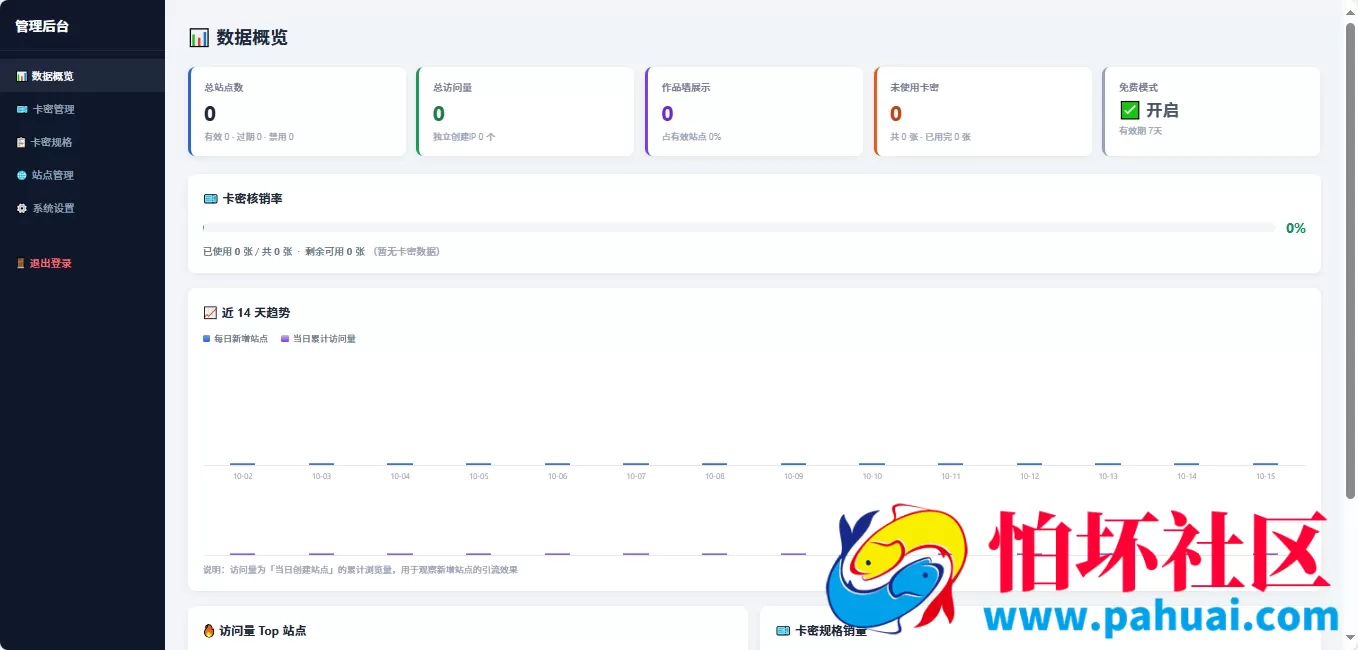The width and height of the screenshot is (1358, 650).
Task: Click the green checkmark icon in 免费模式 card
Action: [x=1130, y=110]
